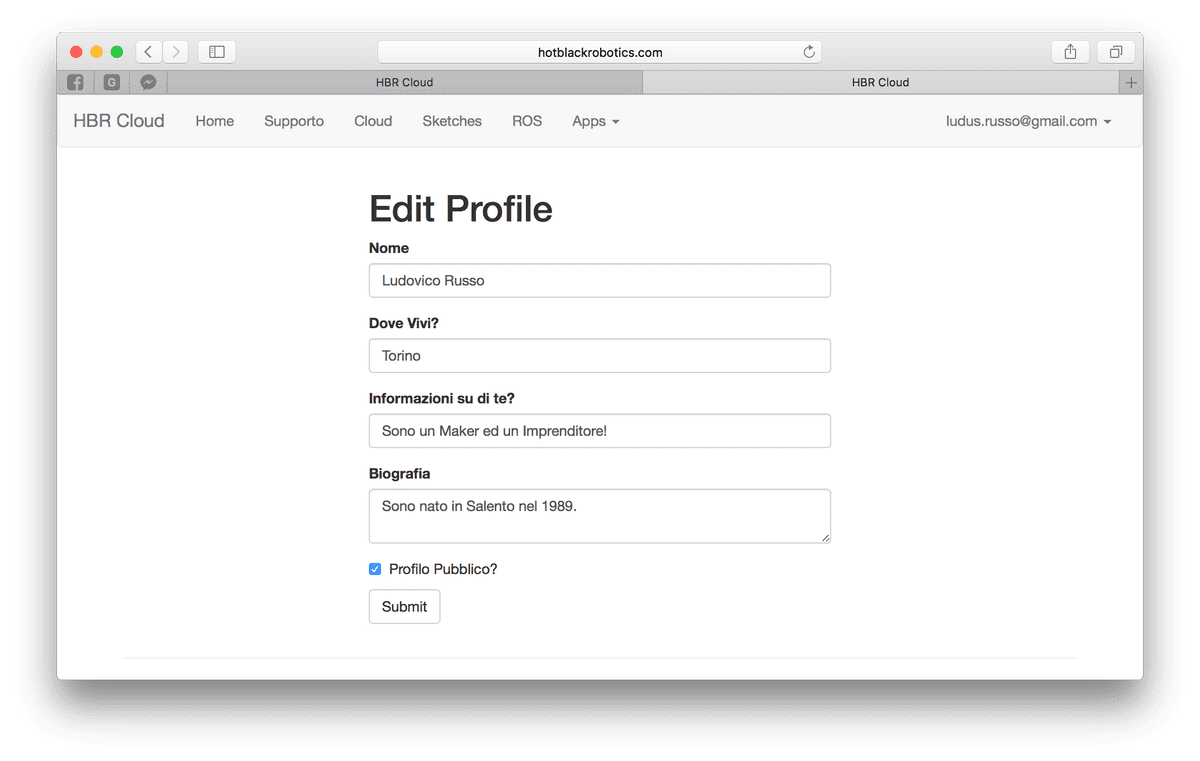Show all tabs overview icon
Image resolution: width=1200 pixels, height=761 pixels.
point(1116,52)
